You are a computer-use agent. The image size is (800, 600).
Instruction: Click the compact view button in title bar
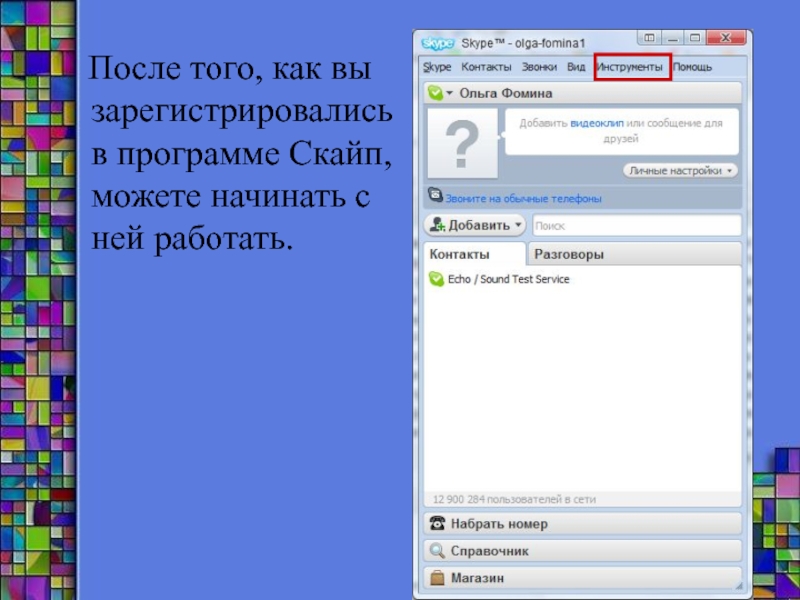[649, 38]
